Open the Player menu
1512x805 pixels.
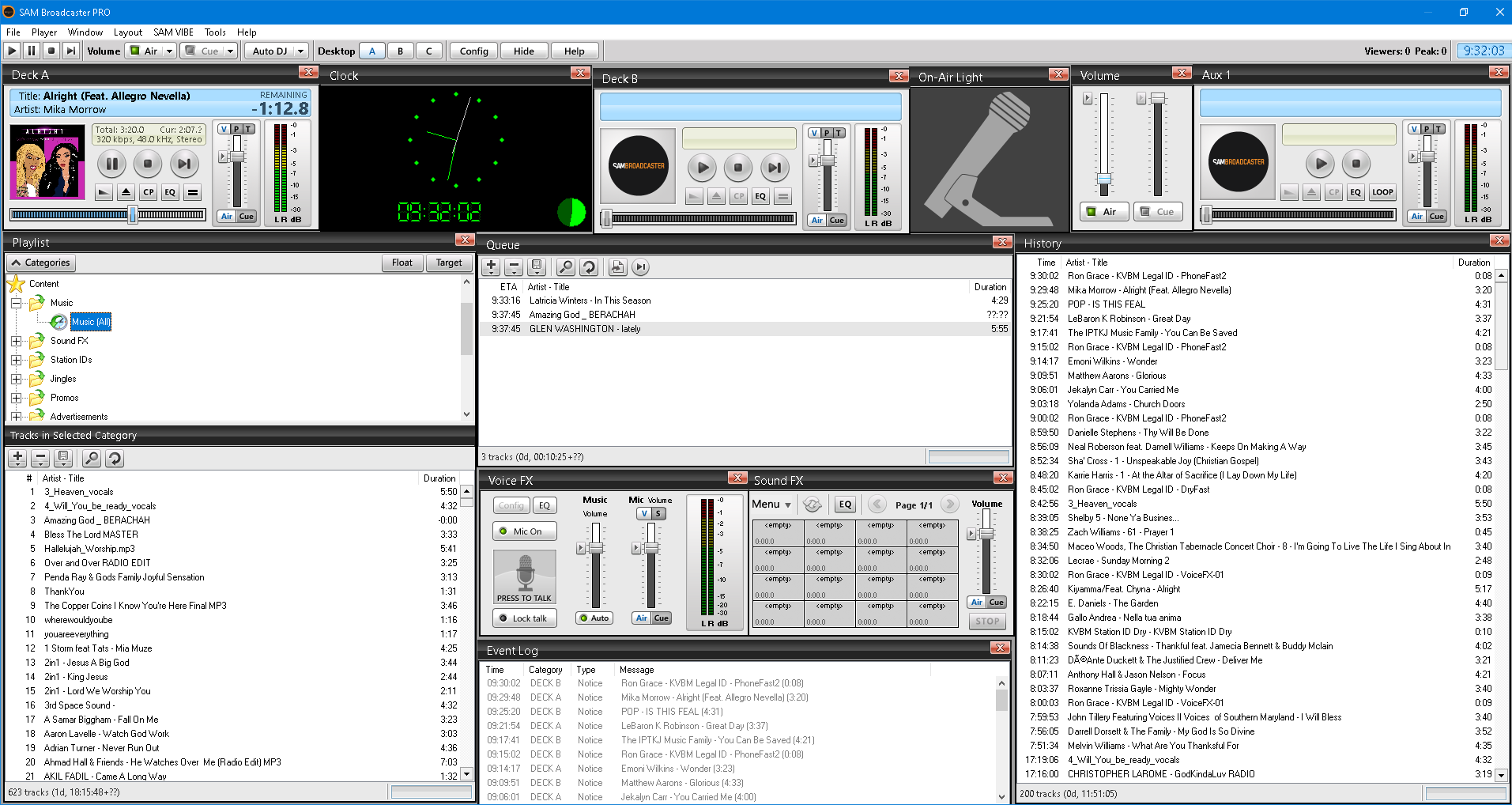pos(44,32)
